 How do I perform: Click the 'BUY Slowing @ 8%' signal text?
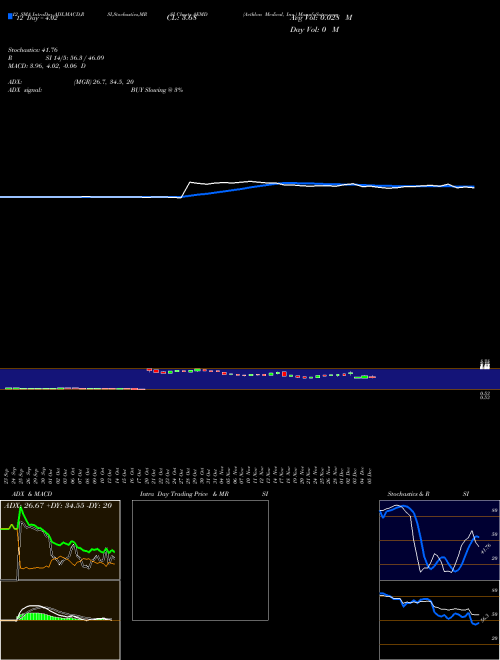[x=157, y=90]
